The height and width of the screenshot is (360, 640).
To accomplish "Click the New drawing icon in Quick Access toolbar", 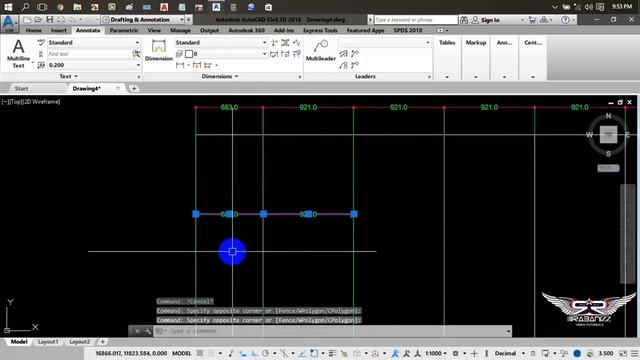I will tap(27, 20).
